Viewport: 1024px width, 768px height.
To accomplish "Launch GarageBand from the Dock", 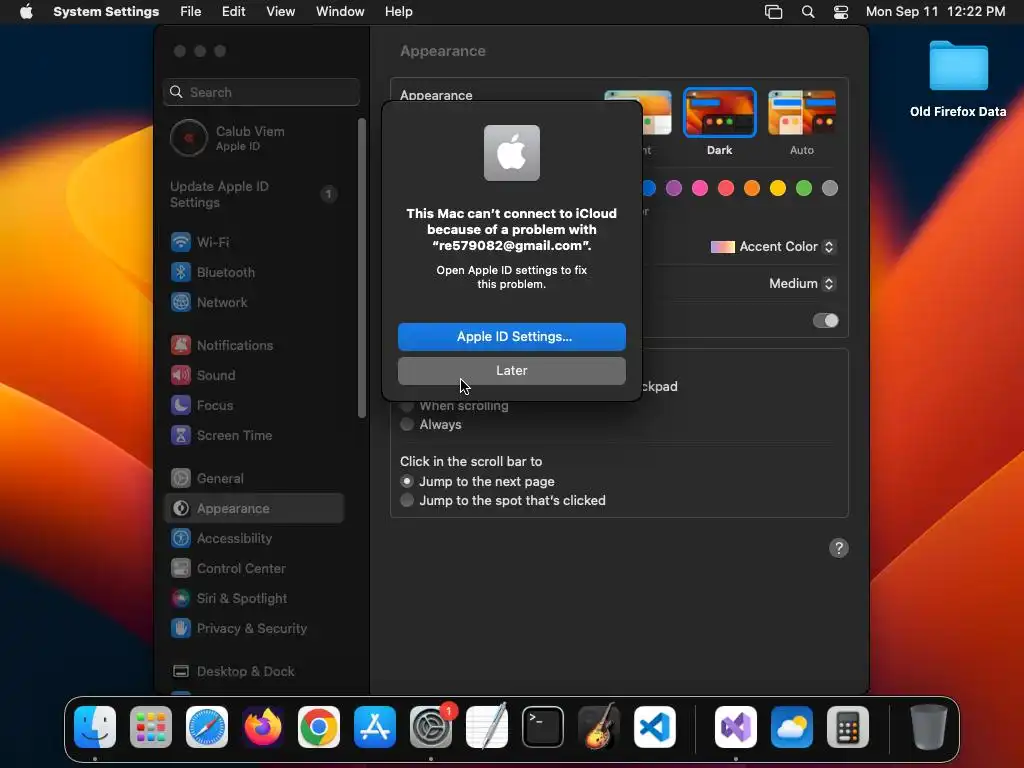I will 598,727.
